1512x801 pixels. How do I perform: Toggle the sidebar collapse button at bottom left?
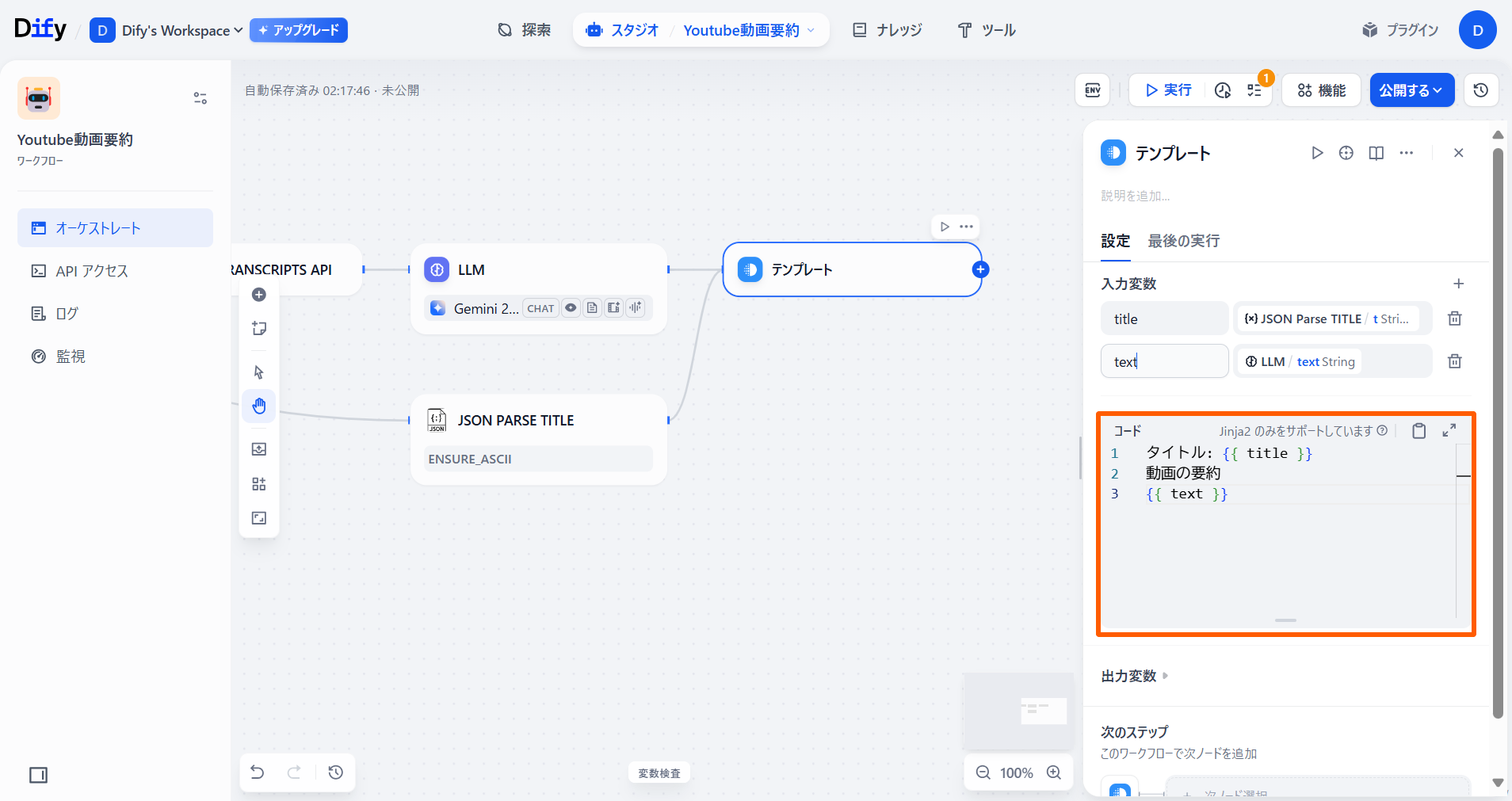tap(38, 775)
